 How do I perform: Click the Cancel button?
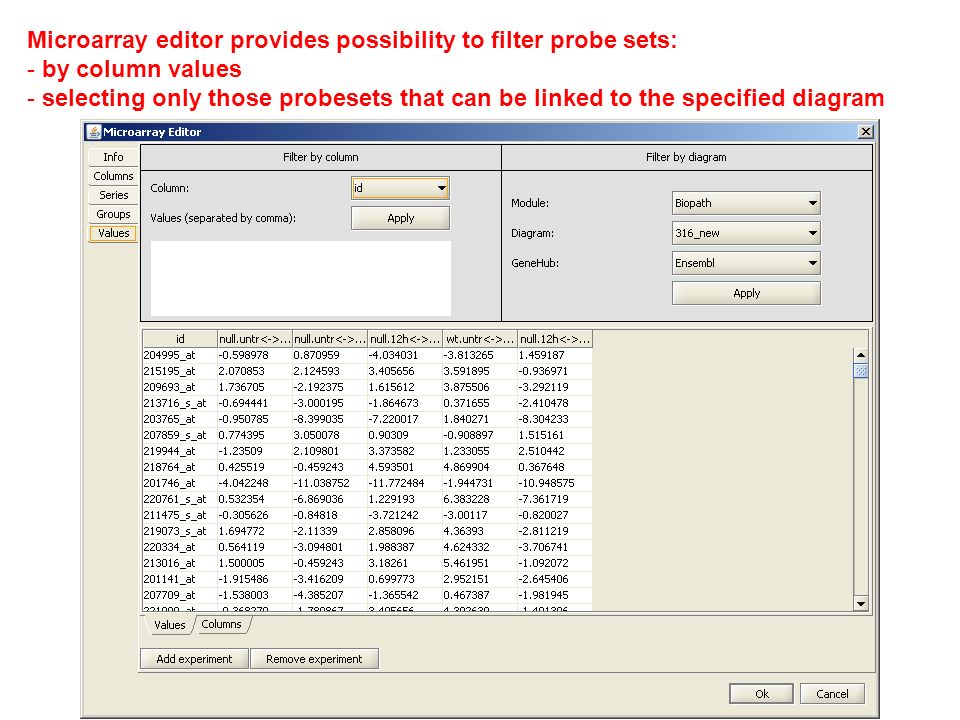[x=832, y=694]
